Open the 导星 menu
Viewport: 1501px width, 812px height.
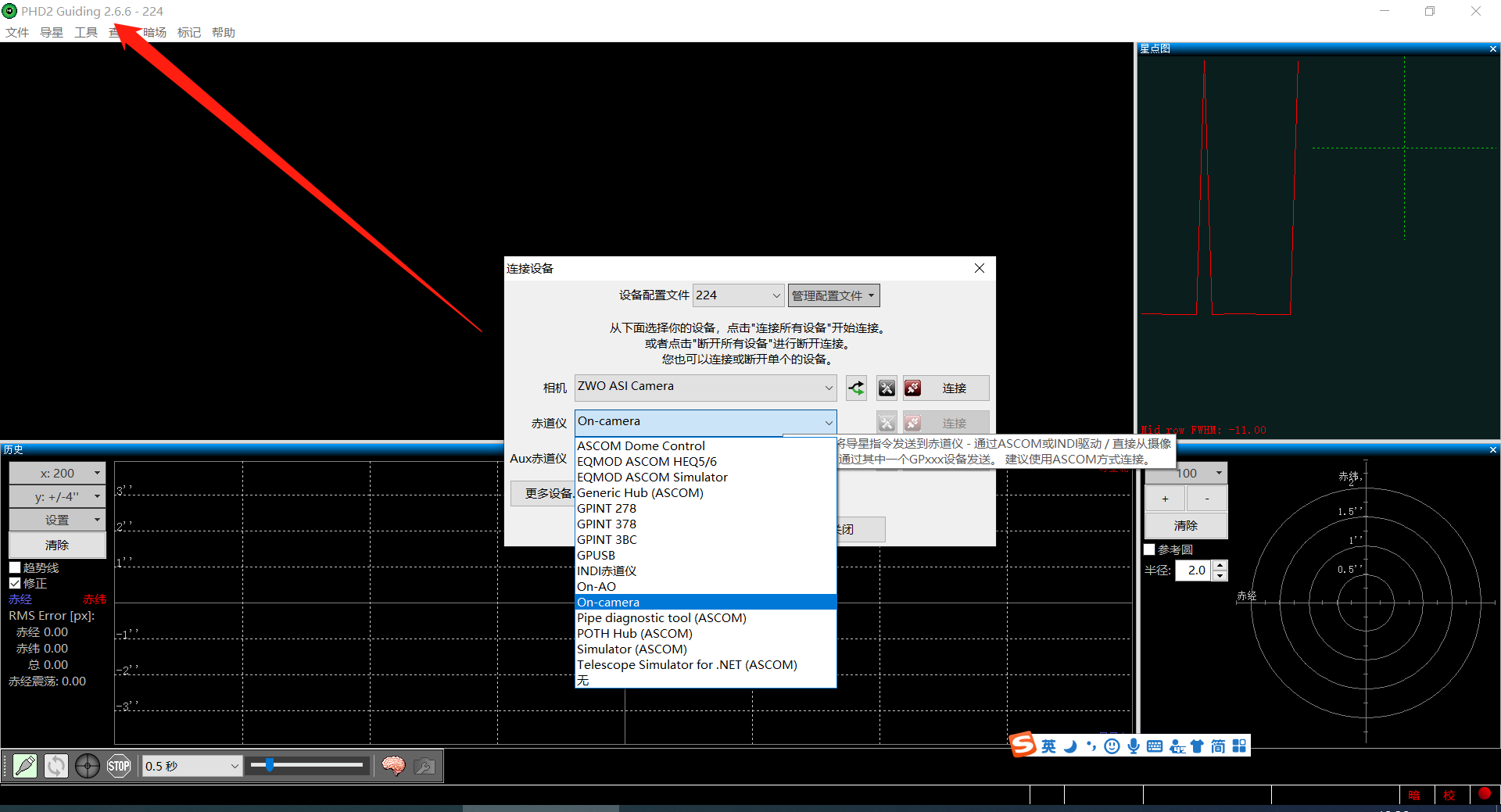point(52,32)
